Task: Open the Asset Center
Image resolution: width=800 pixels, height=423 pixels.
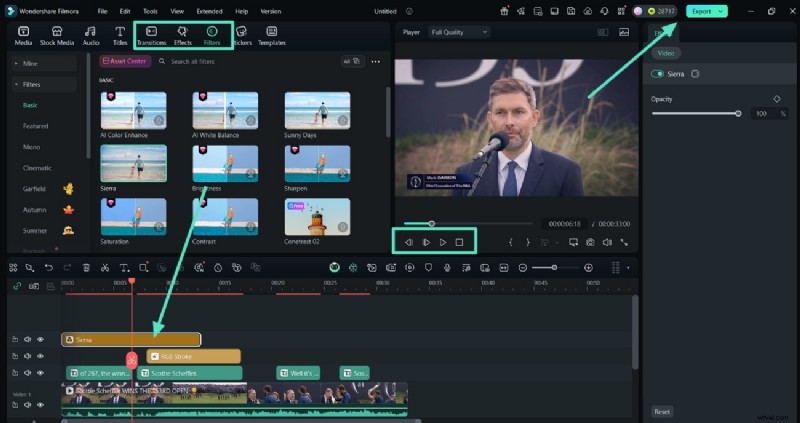Action: 126,61
